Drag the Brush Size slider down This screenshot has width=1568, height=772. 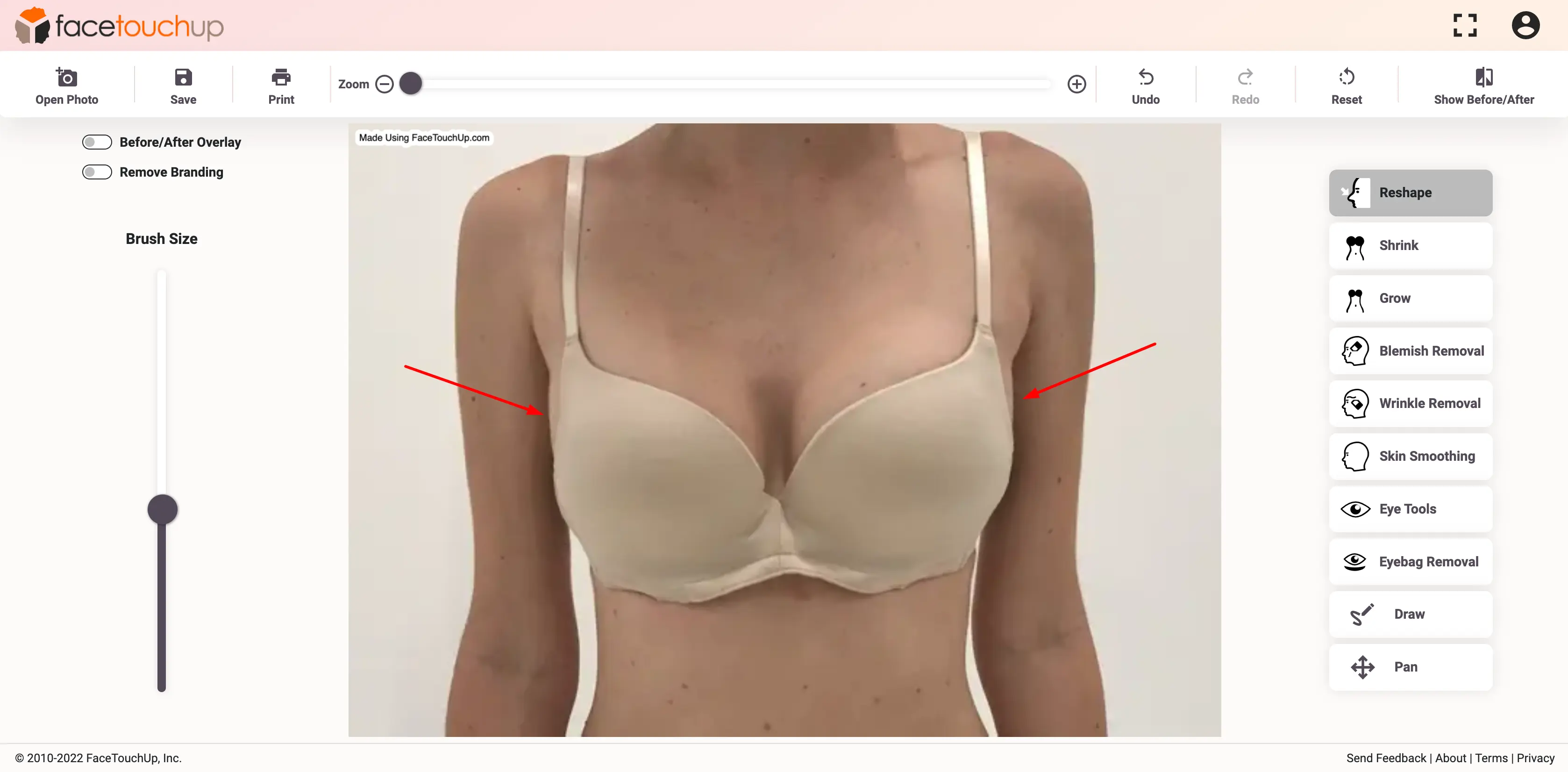tap(162, 510)
